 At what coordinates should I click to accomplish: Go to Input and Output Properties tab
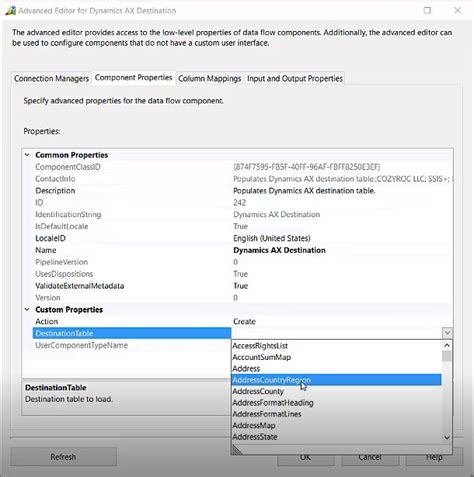295,79
